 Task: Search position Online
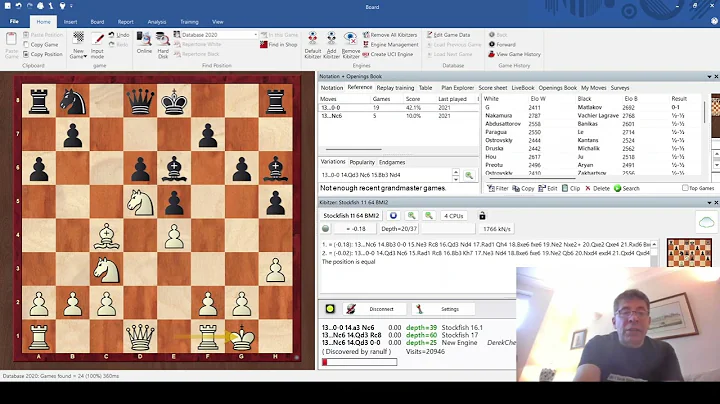tap(144, 43)
